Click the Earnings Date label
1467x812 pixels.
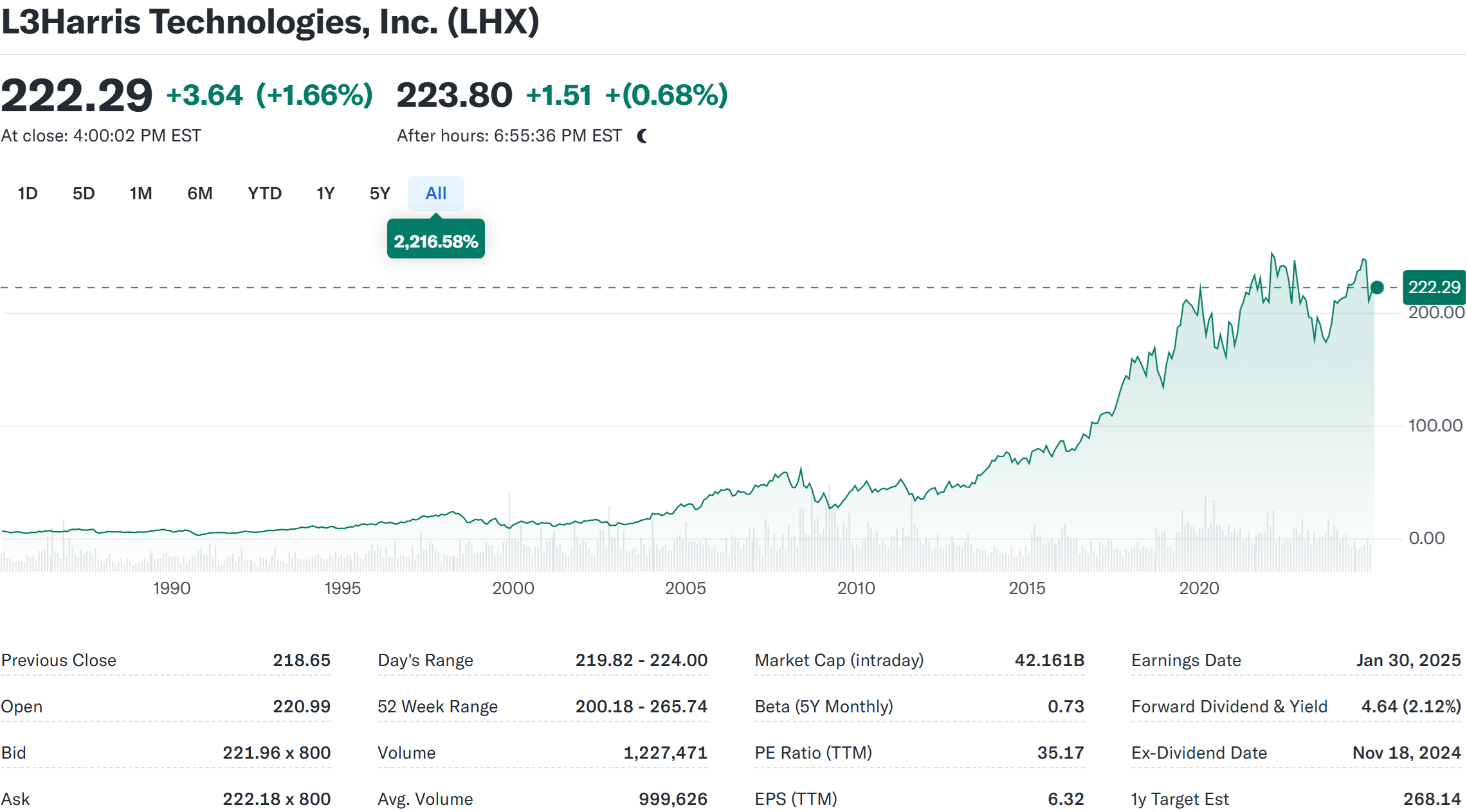coord(1186,660)
